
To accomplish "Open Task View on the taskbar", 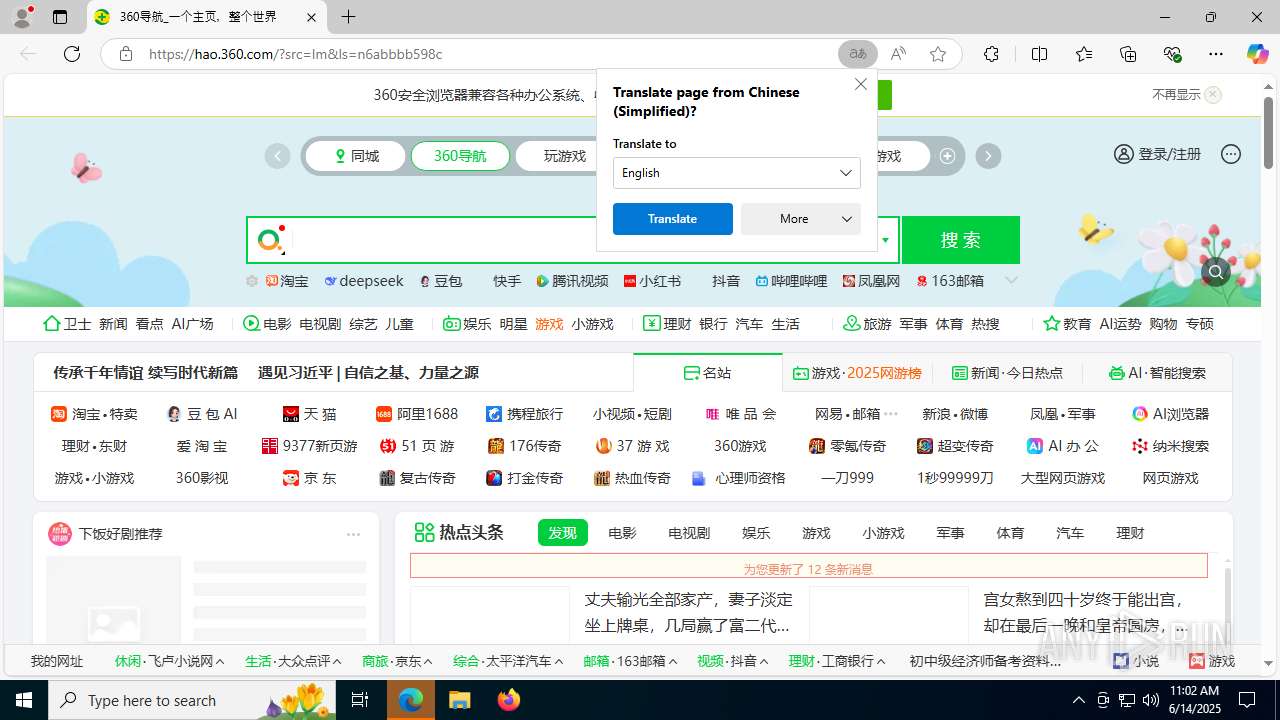I will pos(360,700).
